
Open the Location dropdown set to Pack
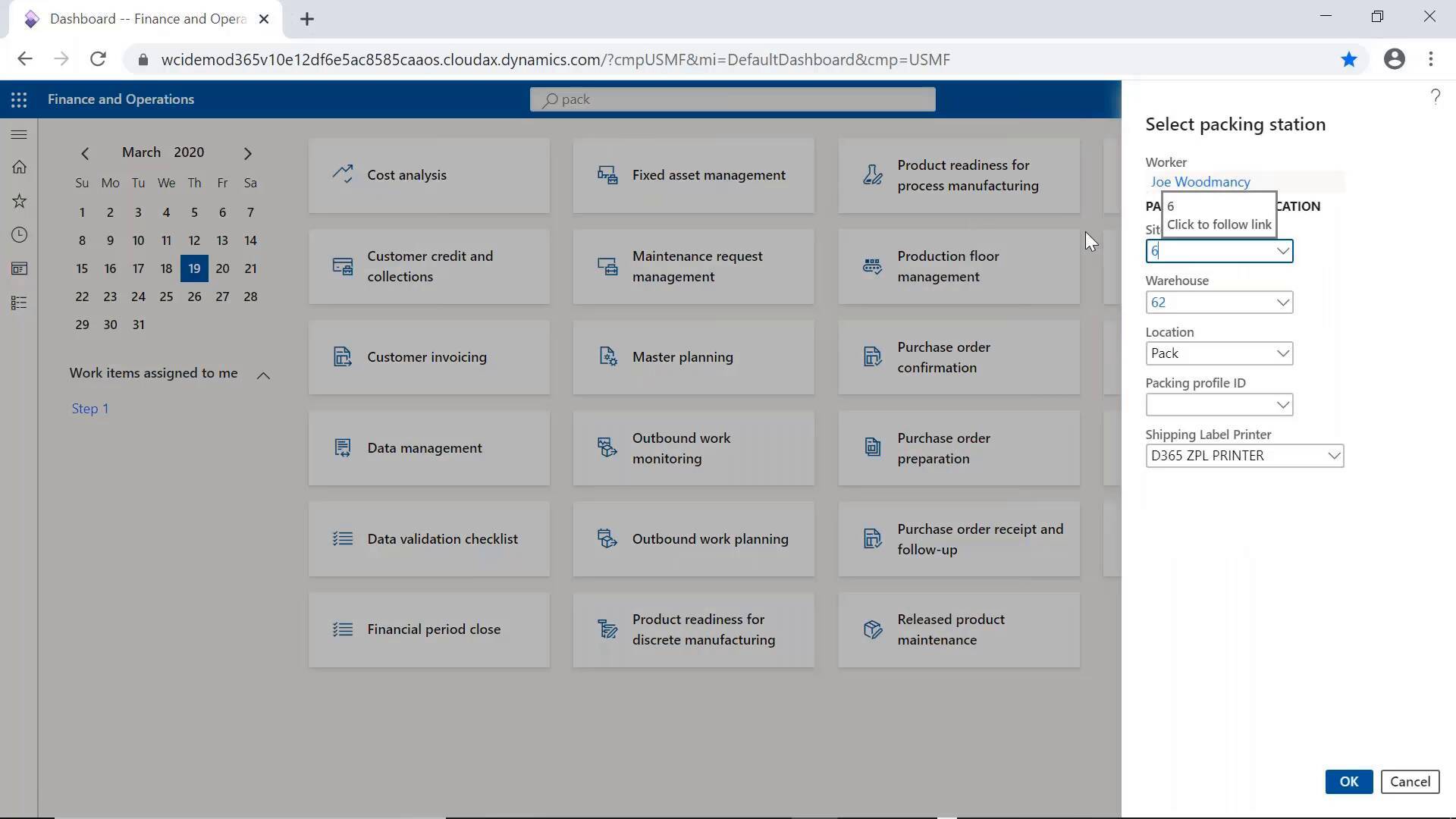coord(1282,353)
